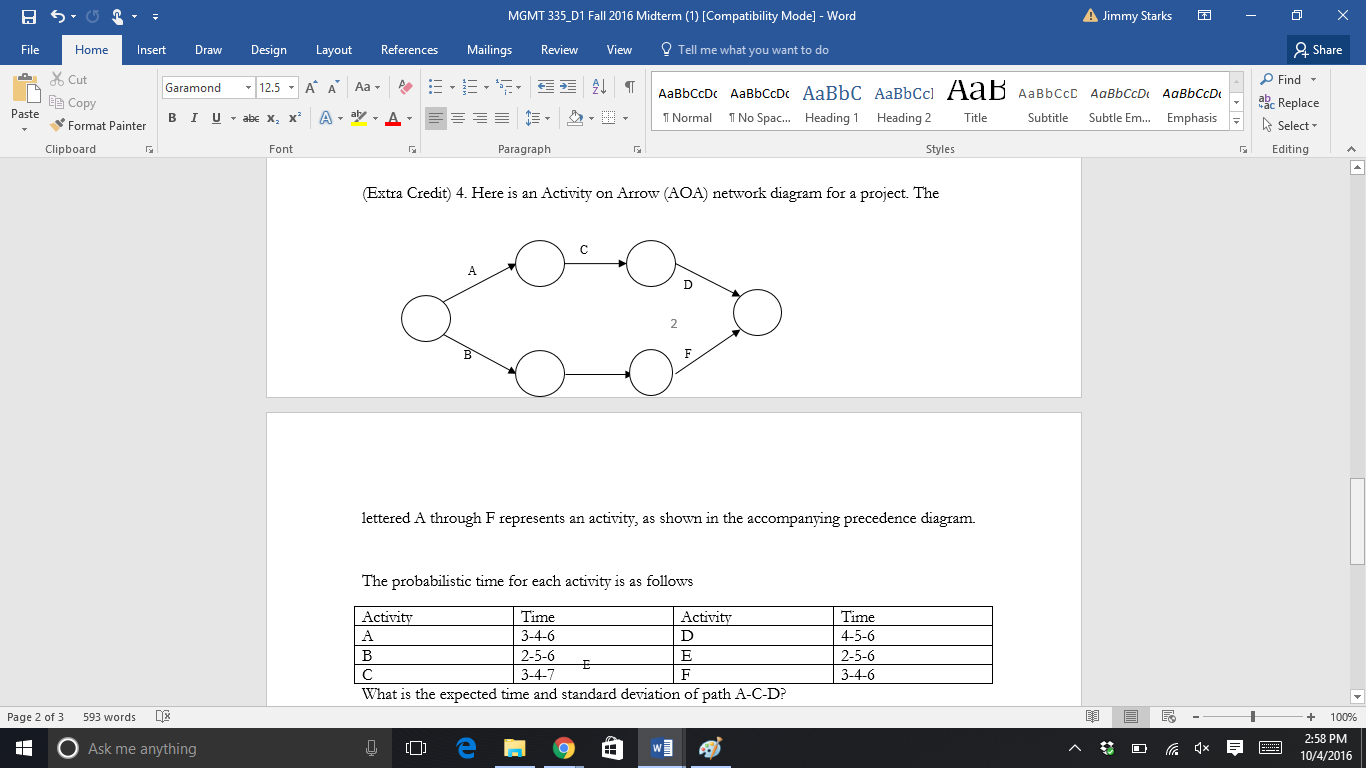Adjust the zoom slider in status bar
1366x768 pixels.
[1253, 717]
